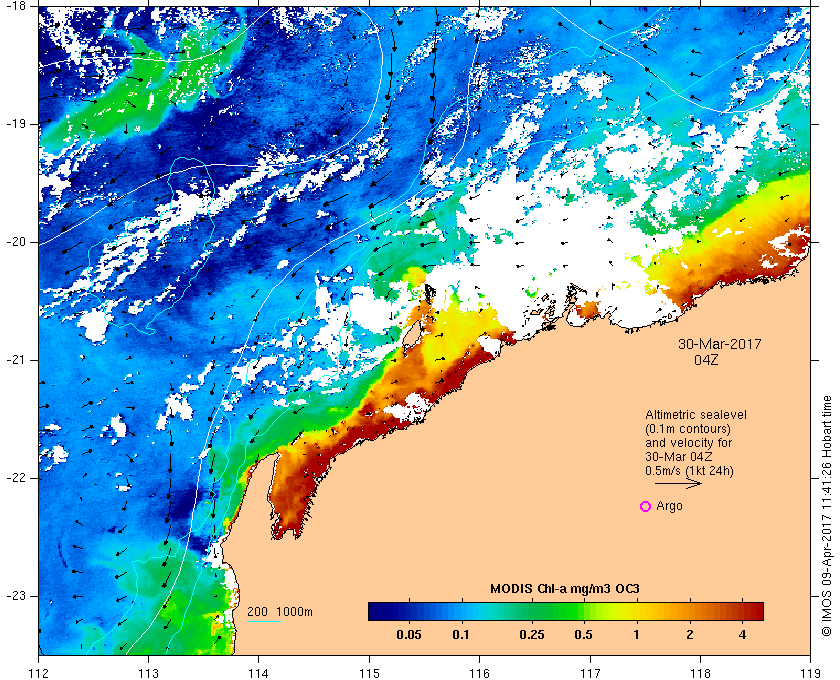Click latitude axis label '-20'
Screen dimensions: 840x680
16,242
